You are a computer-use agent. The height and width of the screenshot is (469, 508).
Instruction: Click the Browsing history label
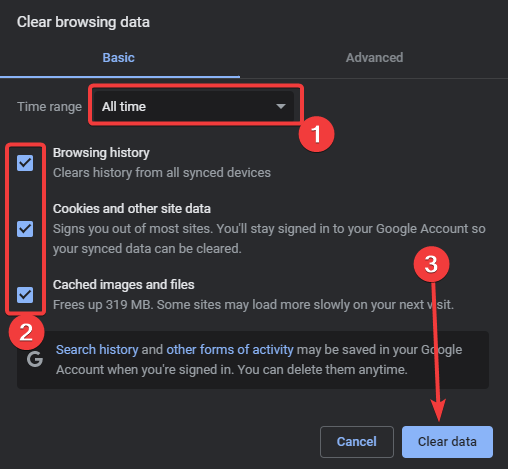tap(101, 153)
